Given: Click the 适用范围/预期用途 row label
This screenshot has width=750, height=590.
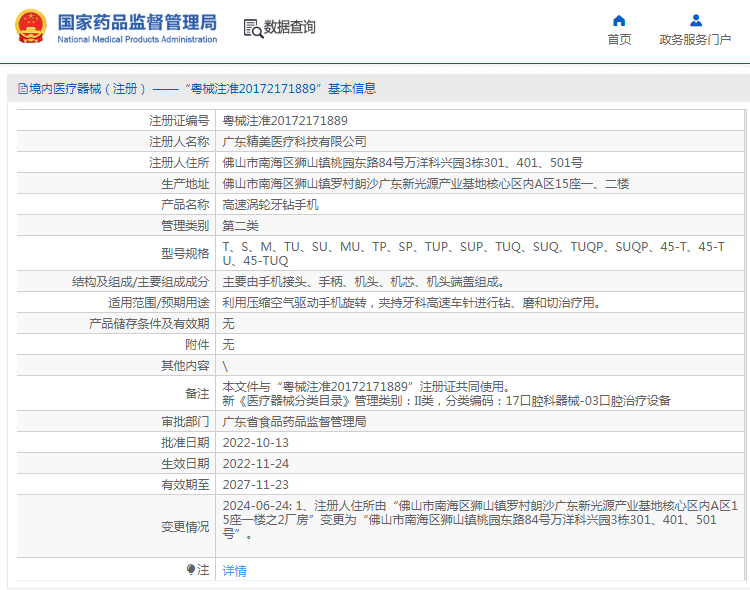Looking at the screenshot, I should [158, 303].
